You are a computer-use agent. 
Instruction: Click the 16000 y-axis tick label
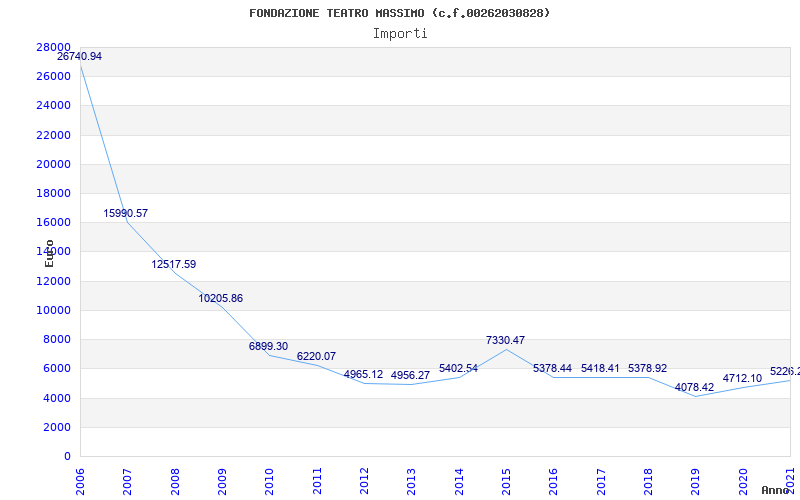click(53, 222)
